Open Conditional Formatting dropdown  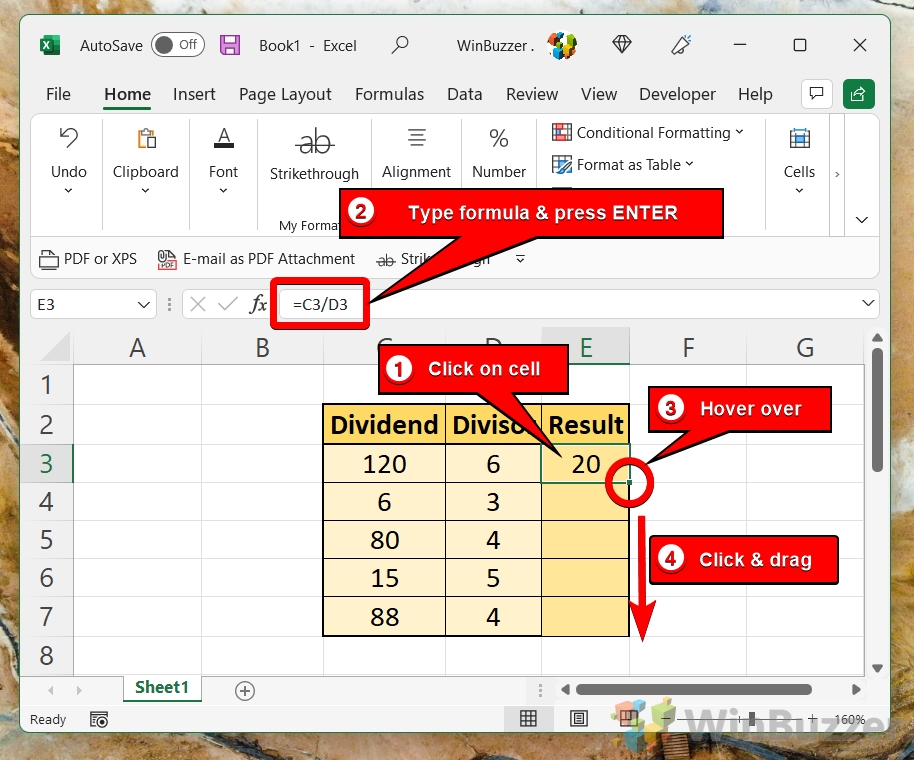tap(648, 133)
